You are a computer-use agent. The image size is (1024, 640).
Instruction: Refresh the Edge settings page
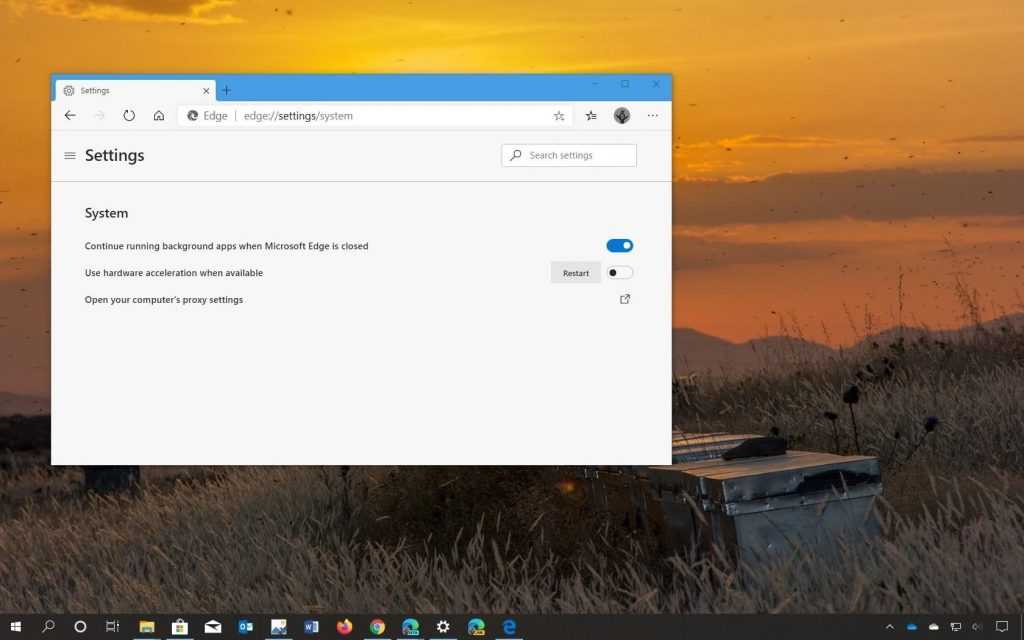point(129,116)
